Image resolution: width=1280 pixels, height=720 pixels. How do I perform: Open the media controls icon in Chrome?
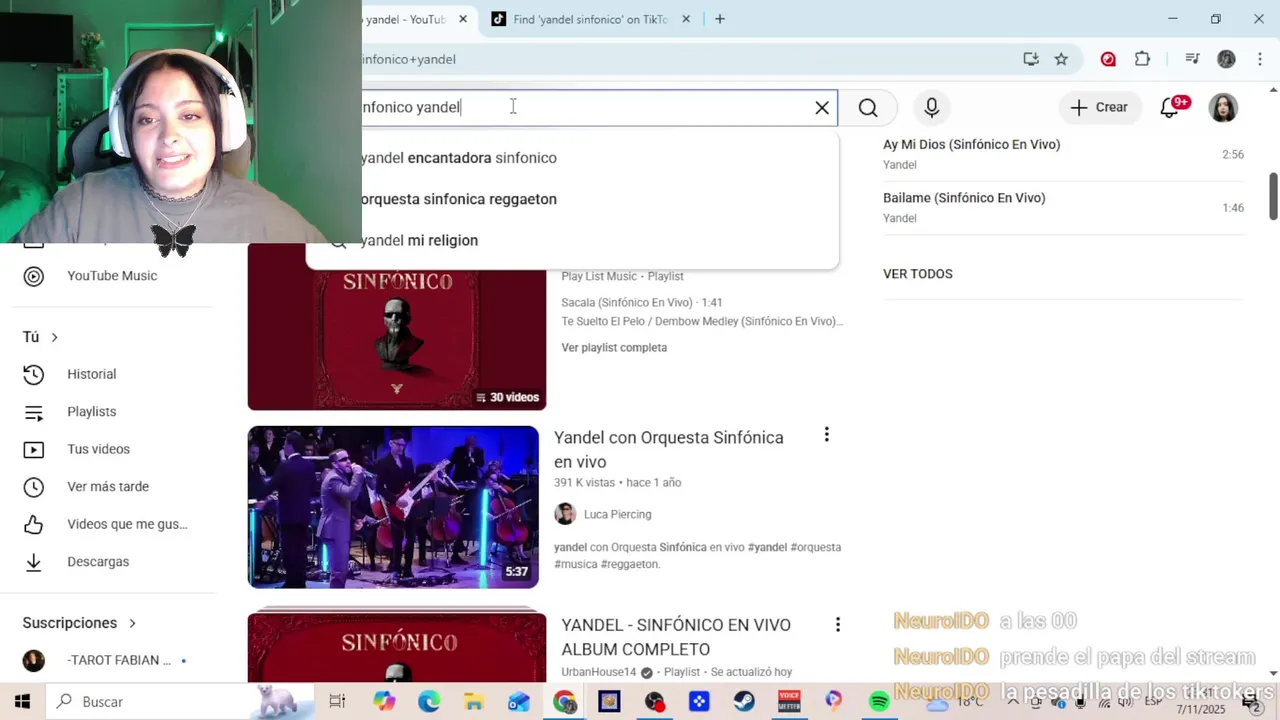1192,59
